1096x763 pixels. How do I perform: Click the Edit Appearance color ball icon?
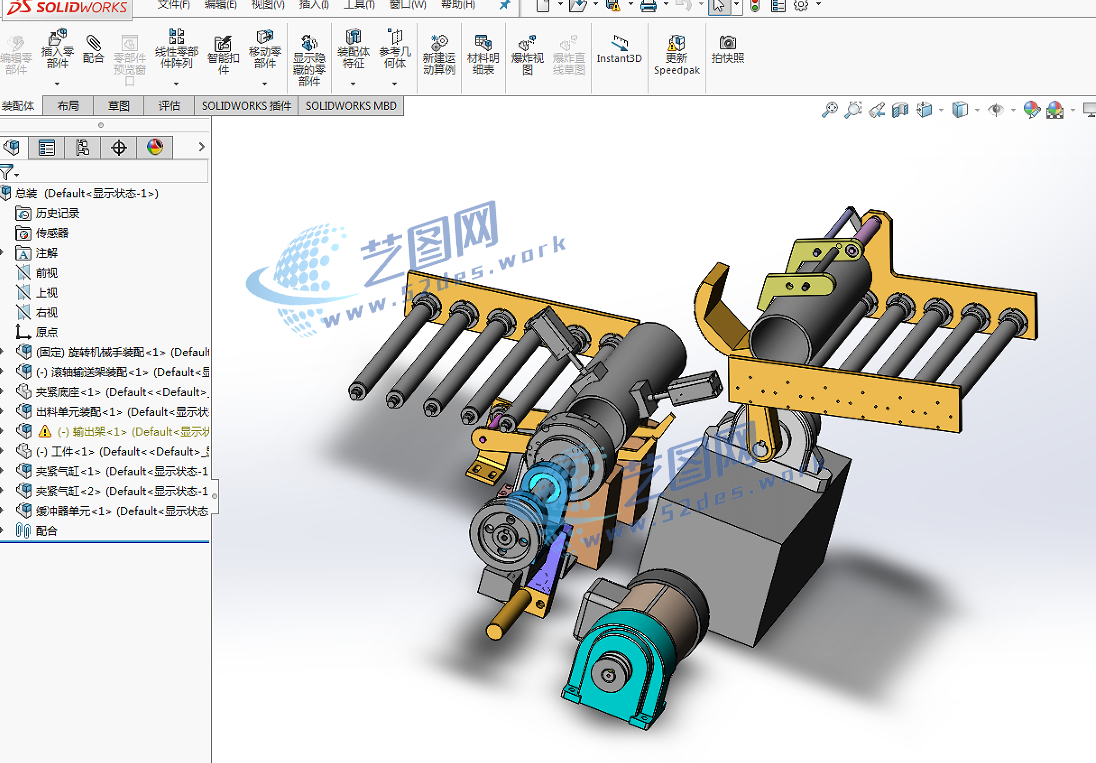1031,110
